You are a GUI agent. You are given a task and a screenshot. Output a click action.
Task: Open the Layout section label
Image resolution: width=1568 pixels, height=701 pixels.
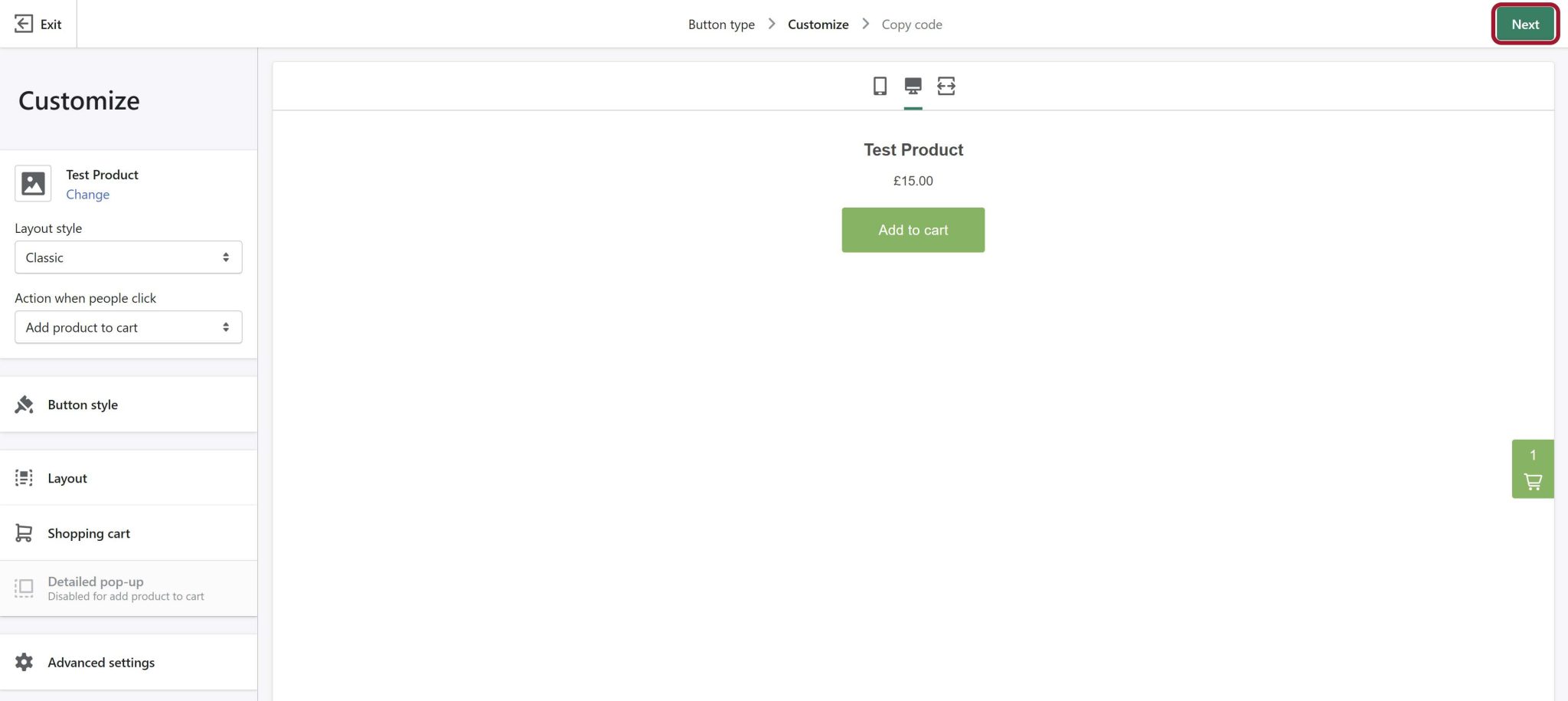(x=67, y=478)
